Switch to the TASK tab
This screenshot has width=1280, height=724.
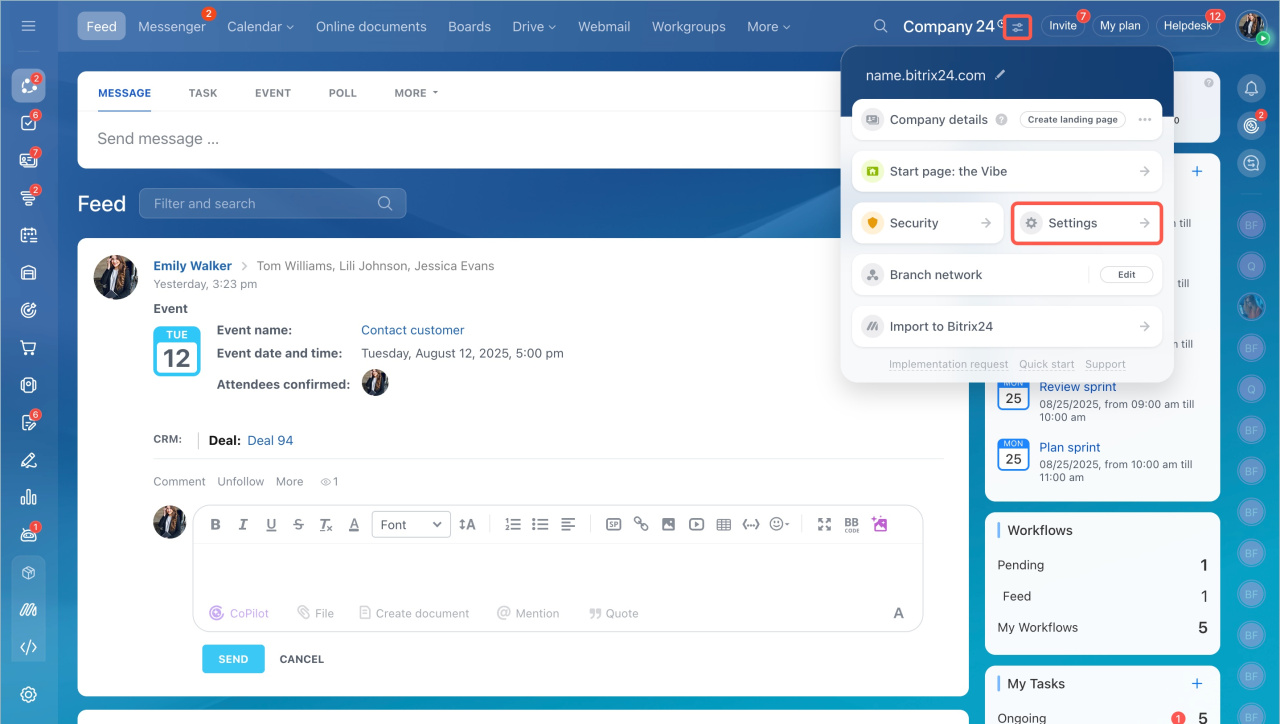(203, 92)
